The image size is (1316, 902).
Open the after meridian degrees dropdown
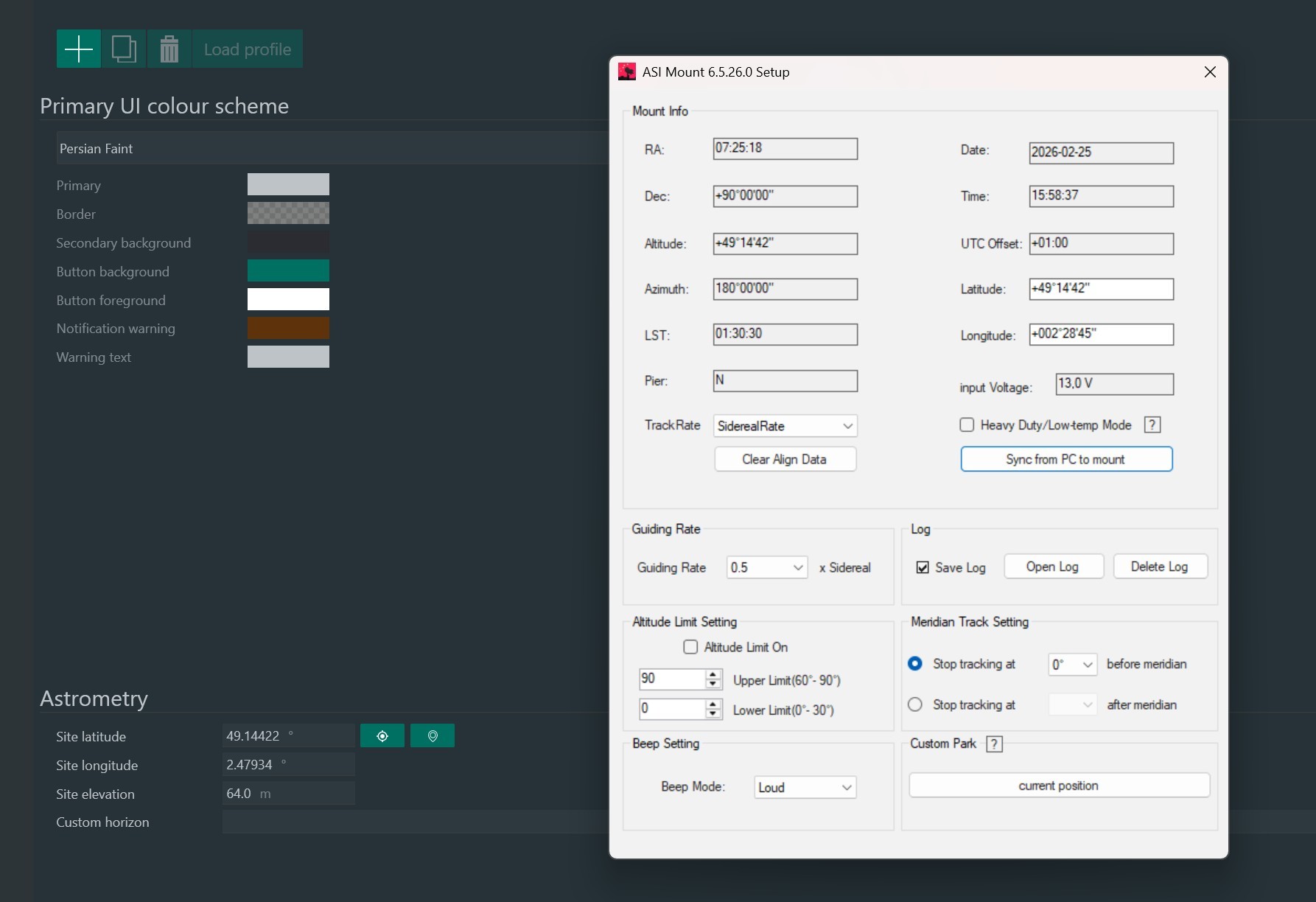1073,705
